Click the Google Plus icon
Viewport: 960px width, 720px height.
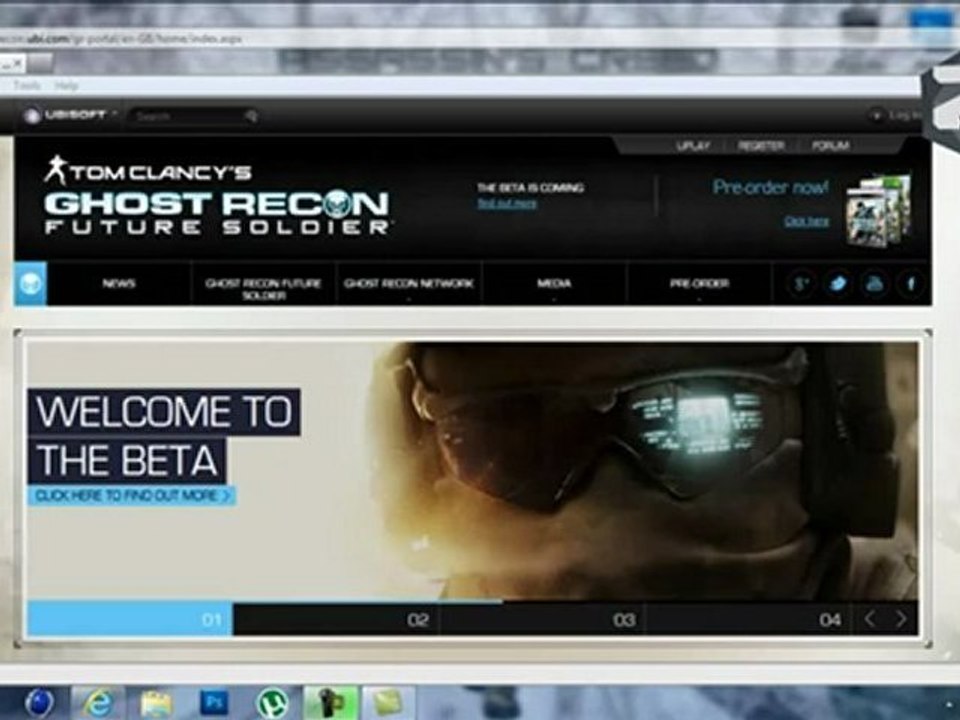(801, 283)
